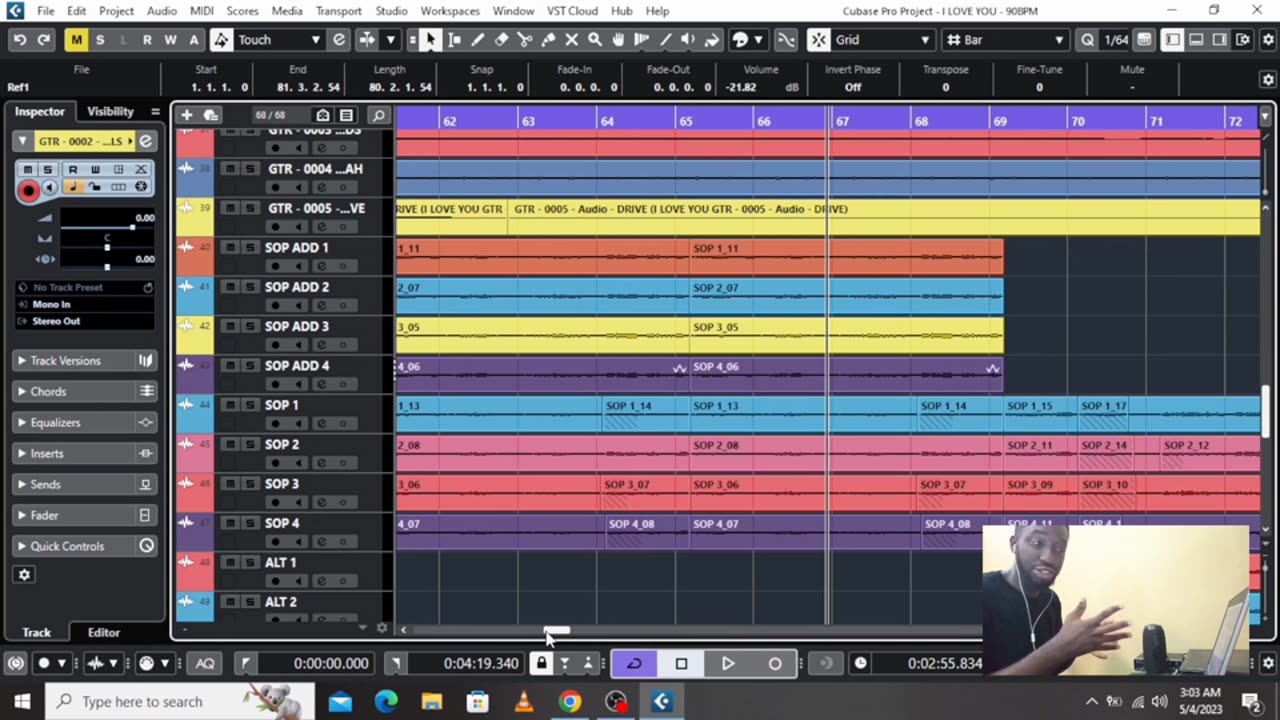Open the track list settings gear
Screen dimensions: 1280x720
(381, 628)
